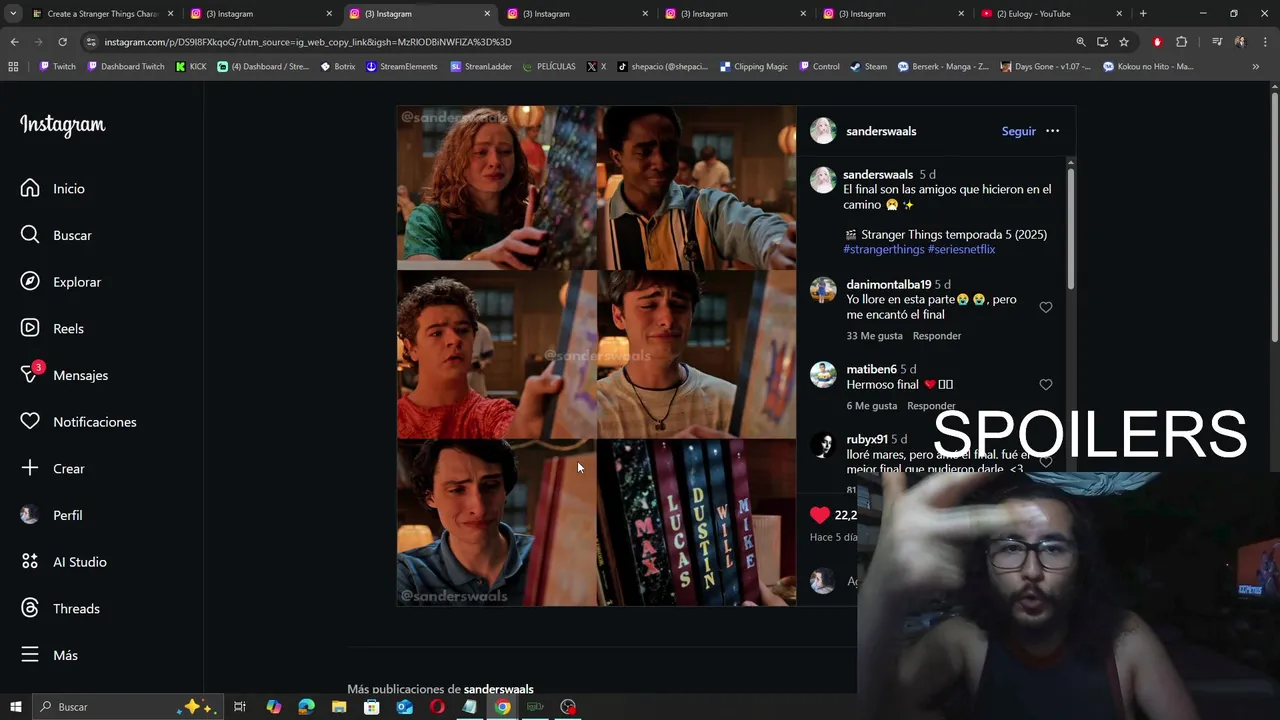The width and height of the screenshot is (1280, 720).
Task: Click the page vertical scrollbar
Action: [x=1274, y=216]
